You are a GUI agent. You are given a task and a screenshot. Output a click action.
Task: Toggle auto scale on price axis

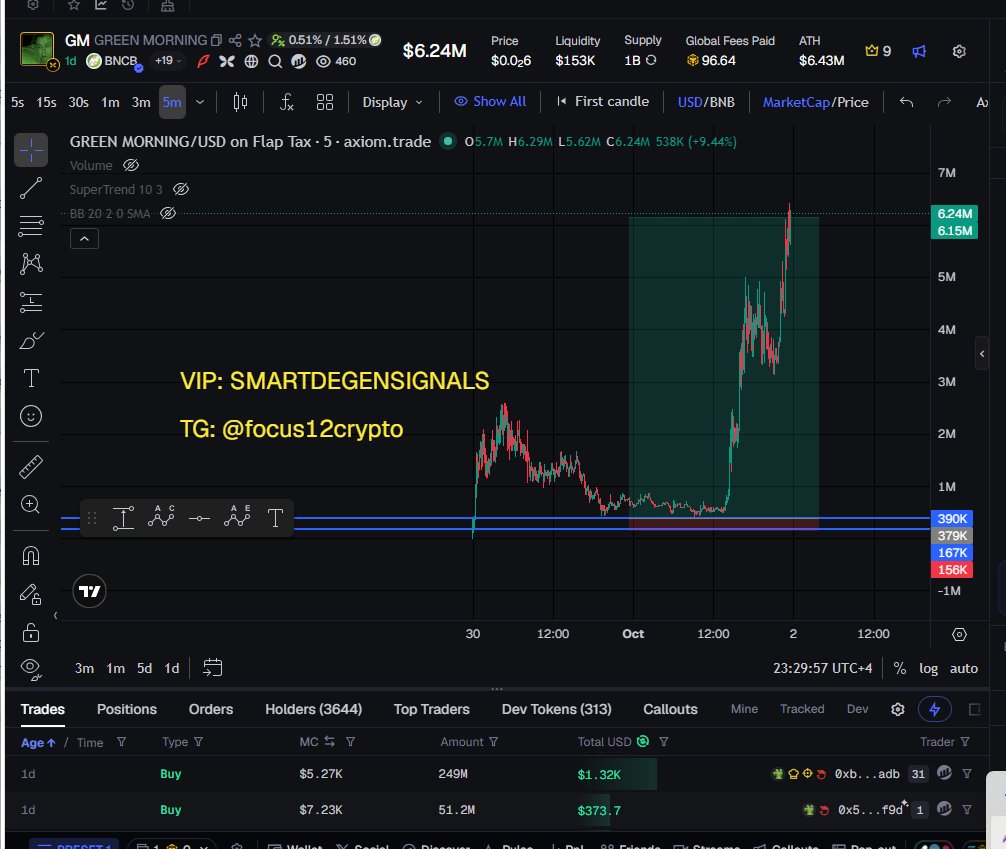tap(964, 668)
